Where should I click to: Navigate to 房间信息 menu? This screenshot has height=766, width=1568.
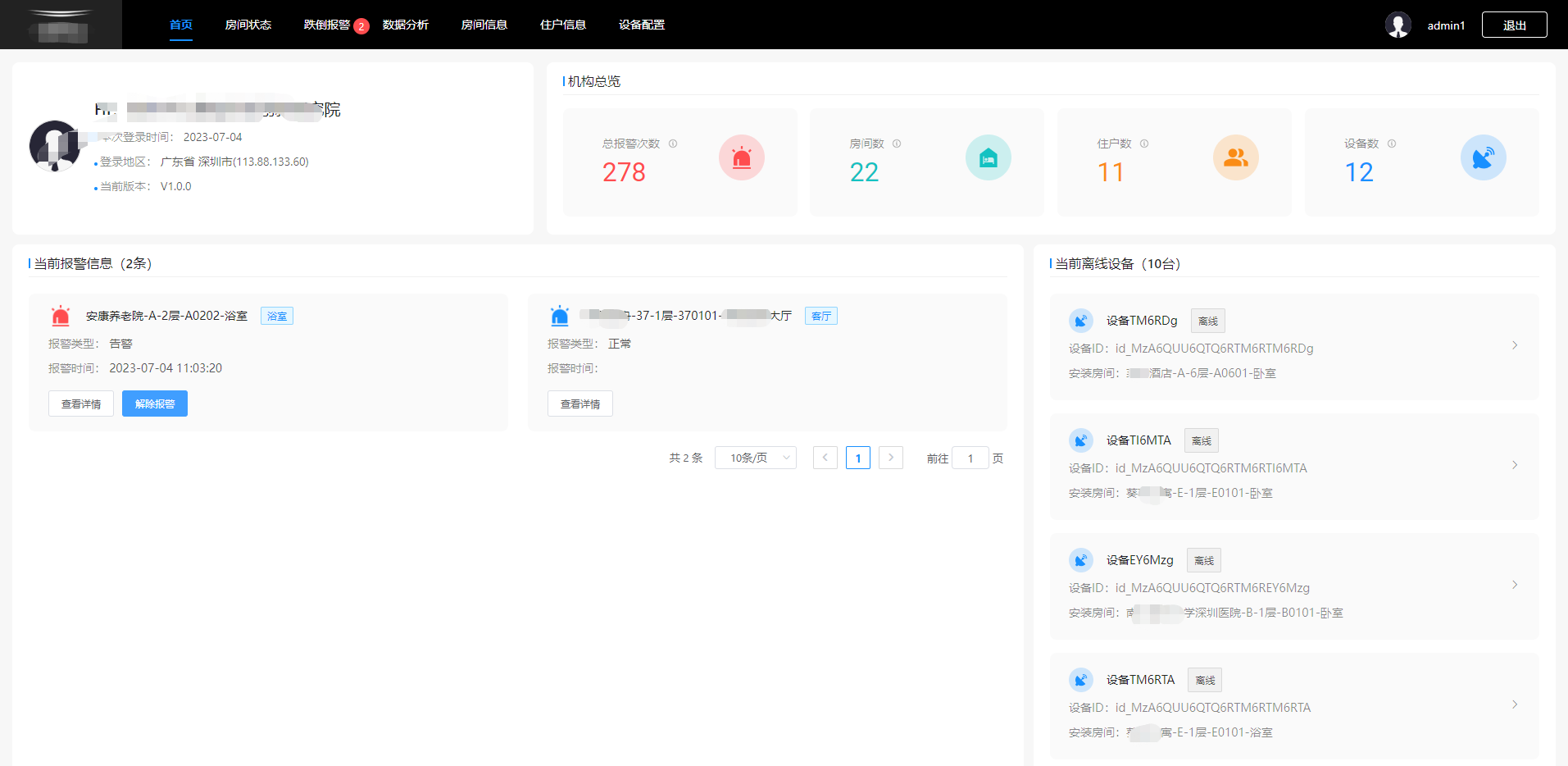(484, 25)
